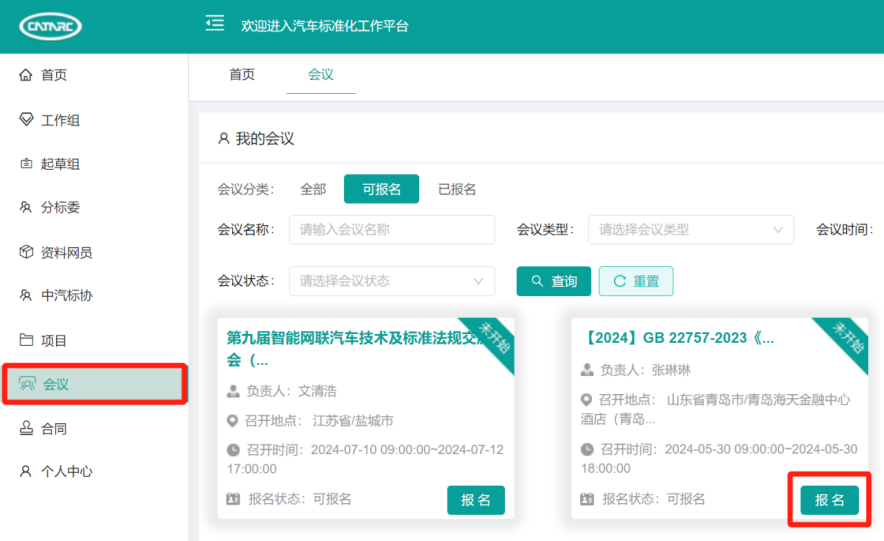The height and width of the screenshot is (541, 884).
Task: Click the stamp icon beside 合同
Action: [x=26, y=428]
